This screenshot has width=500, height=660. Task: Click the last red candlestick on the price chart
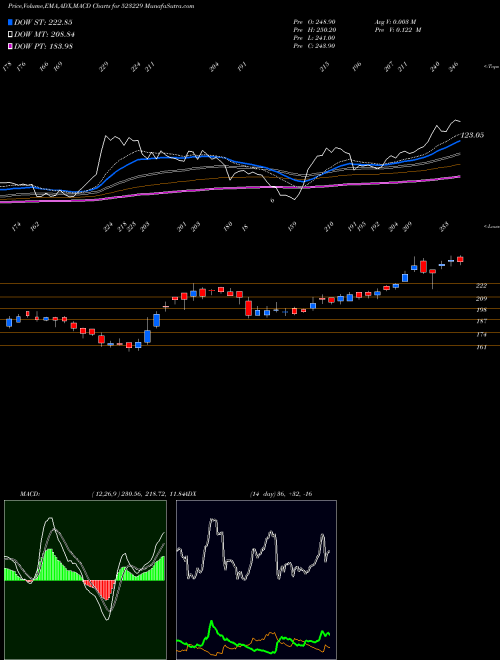pyautogui.click(x=460, y=260)
